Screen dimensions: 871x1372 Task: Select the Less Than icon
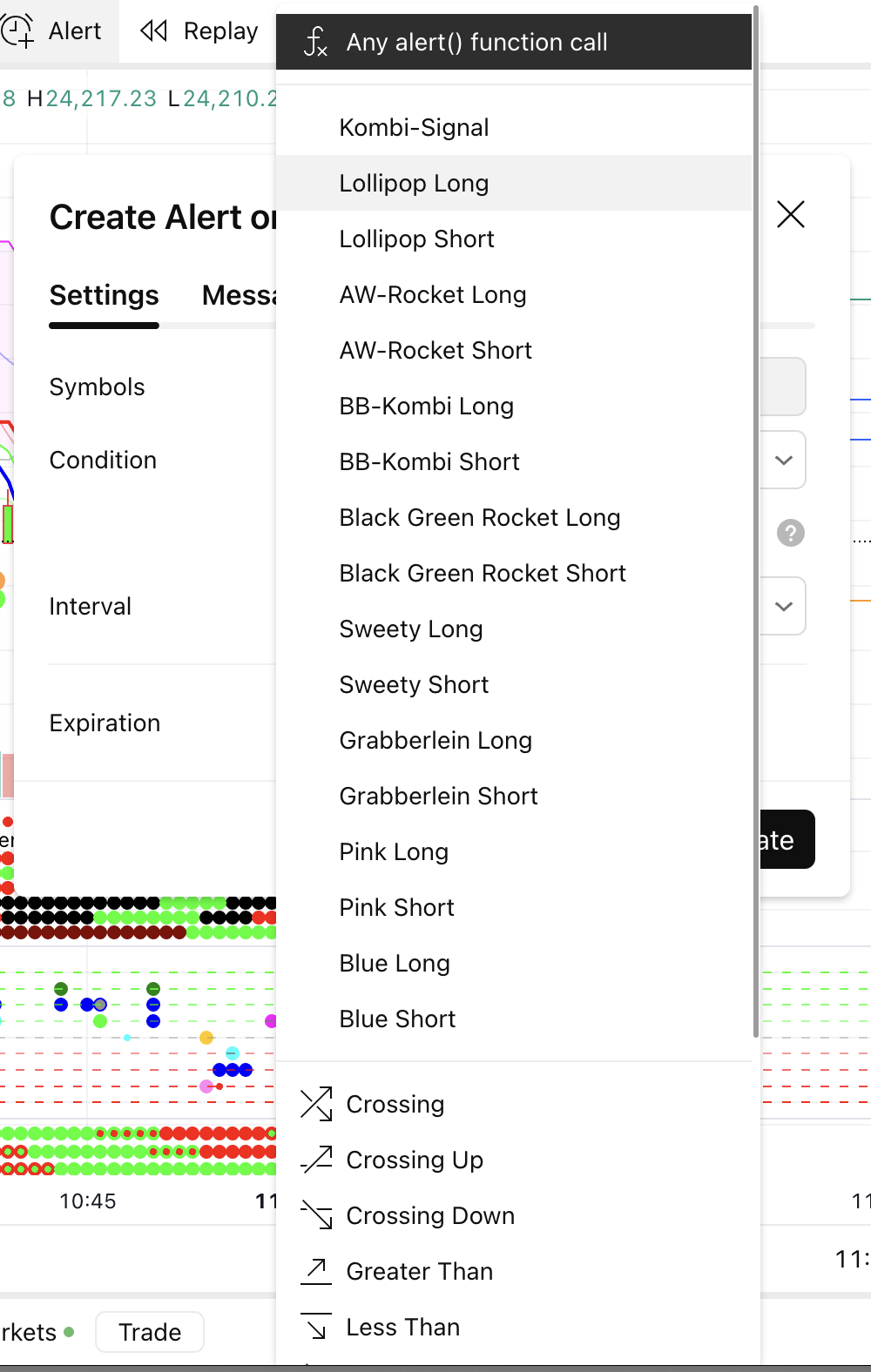[x=316, y=1327]
